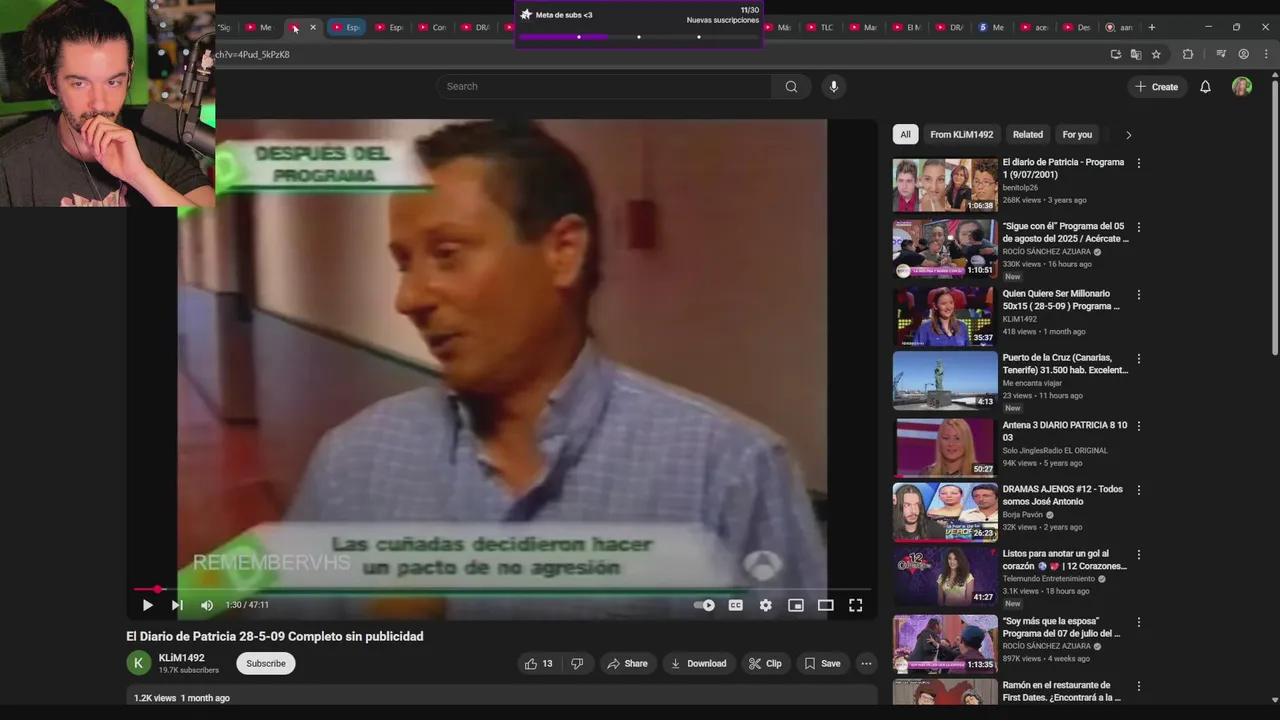Open more actions ellipsis under video

point(866,663)
